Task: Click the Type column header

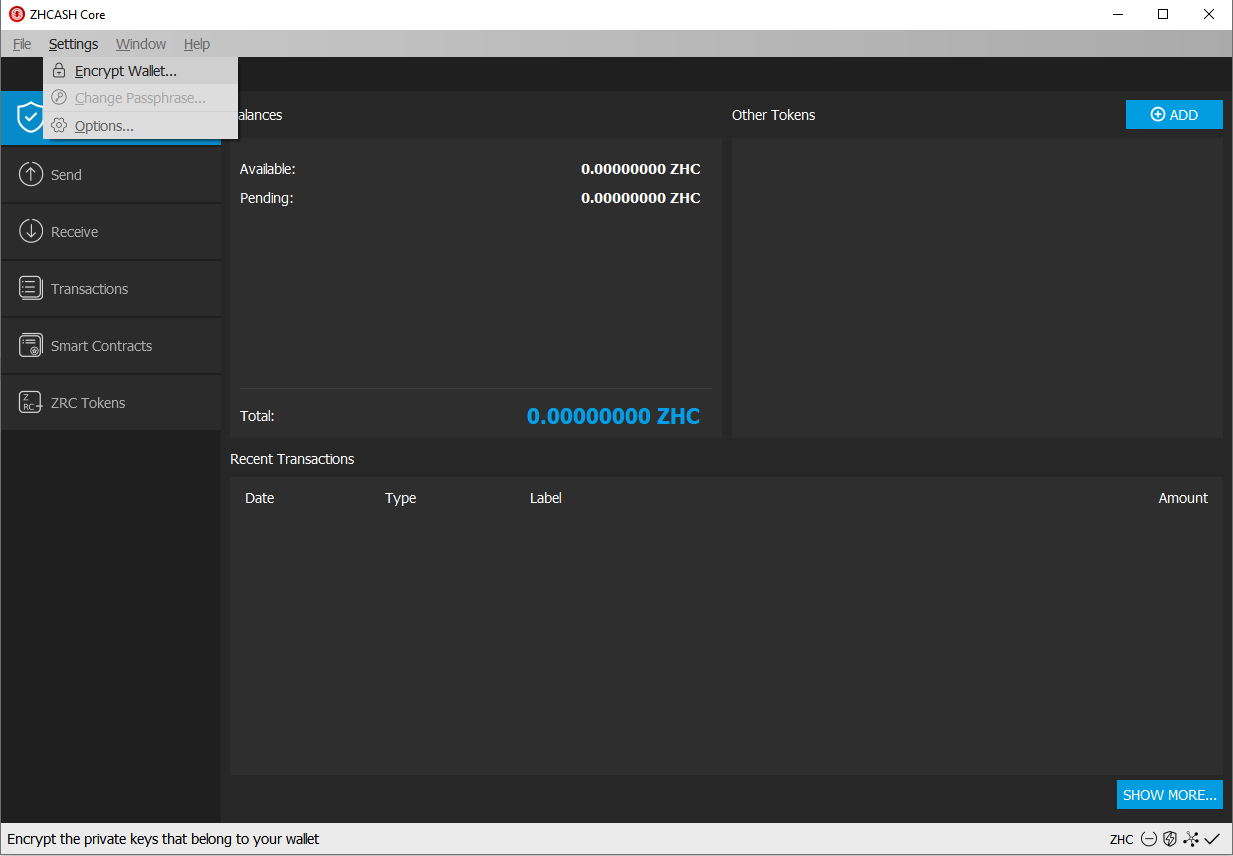Action: tap(400, 498)
